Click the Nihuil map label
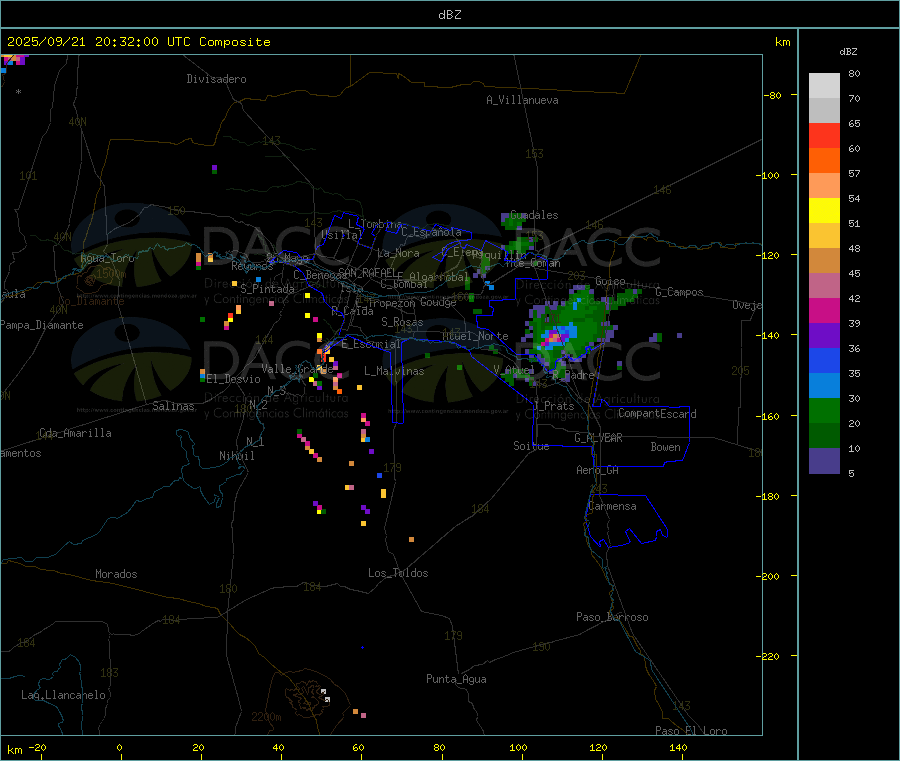900x761 pixels. point(236,456)
